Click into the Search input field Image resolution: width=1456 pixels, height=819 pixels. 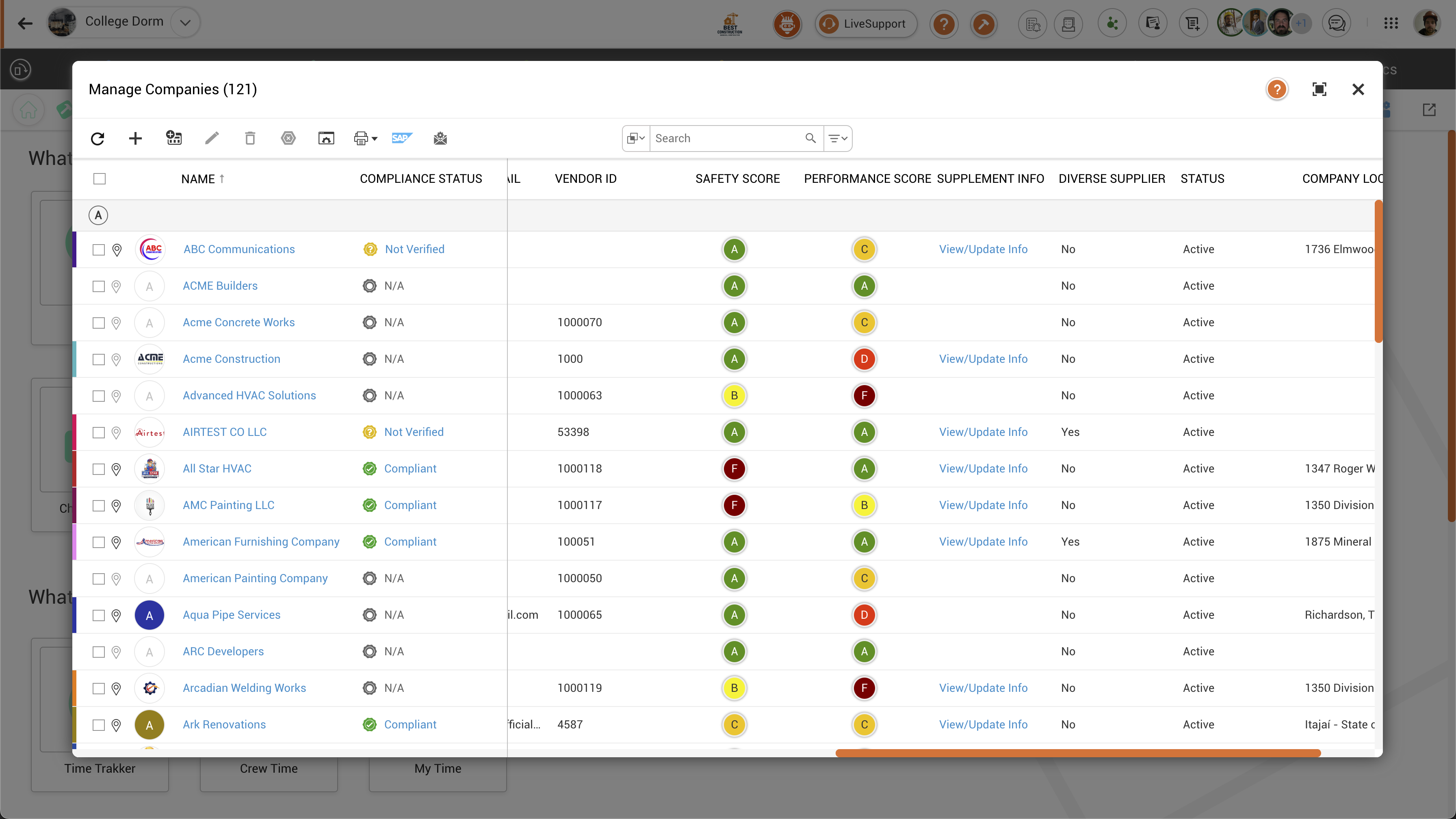click(x=726, y=139)
